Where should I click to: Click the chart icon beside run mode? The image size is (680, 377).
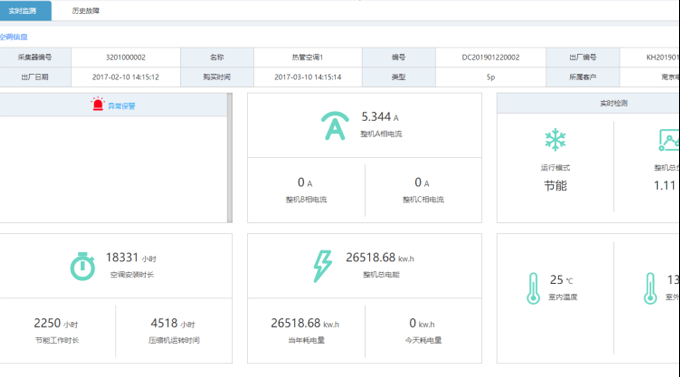[x=669, y=140]
